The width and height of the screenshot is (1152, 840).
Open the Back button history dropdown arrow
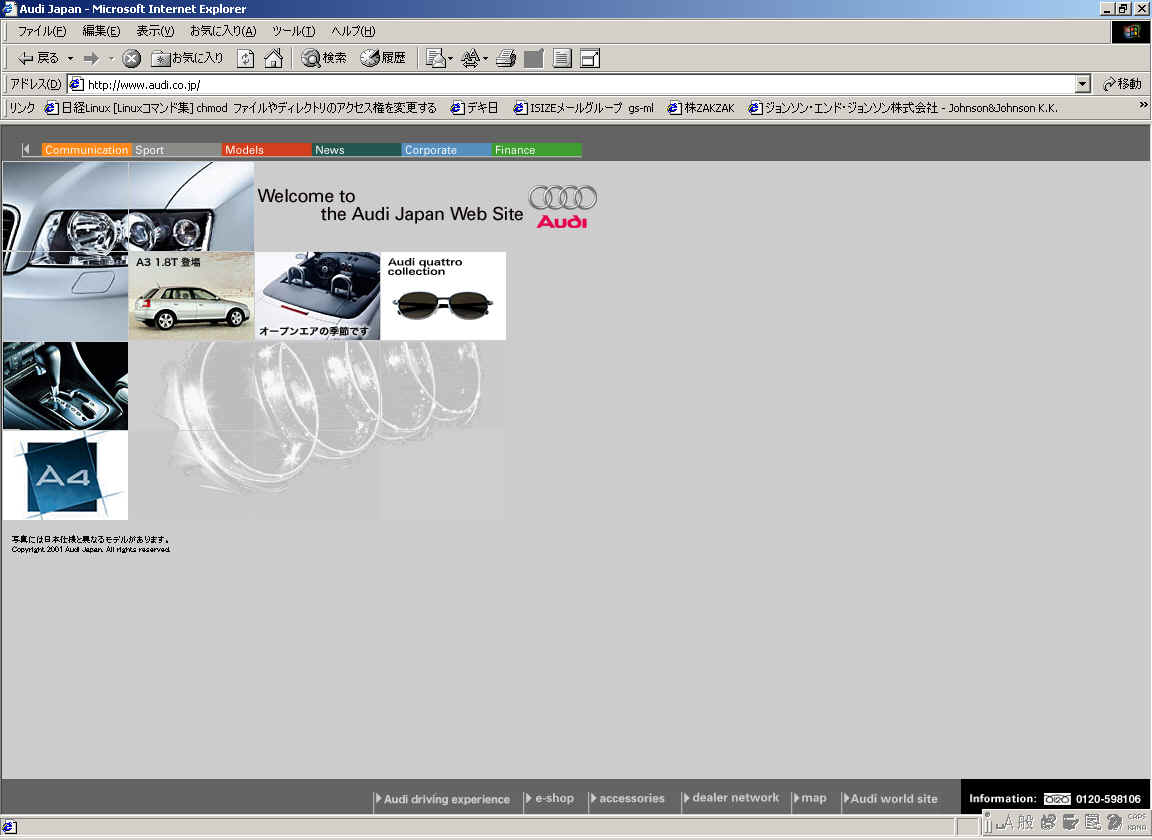(70, 59)
